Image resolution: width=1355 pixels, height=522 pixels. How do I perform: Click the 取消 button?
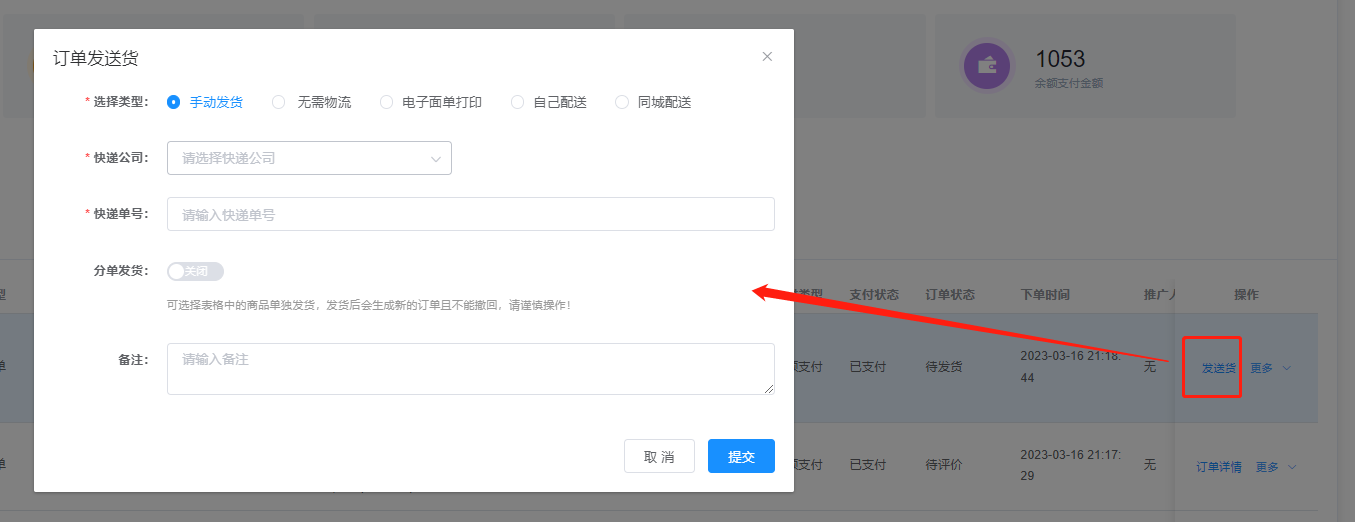[659, 456]
